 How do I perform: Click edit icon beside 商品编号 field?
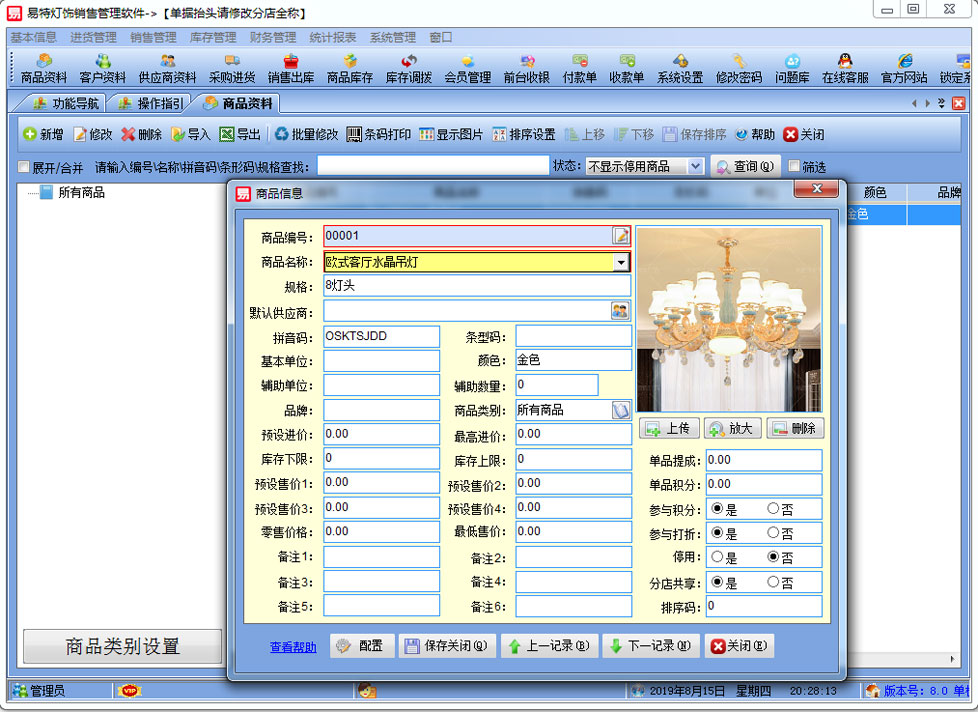(x=621, y=236)
